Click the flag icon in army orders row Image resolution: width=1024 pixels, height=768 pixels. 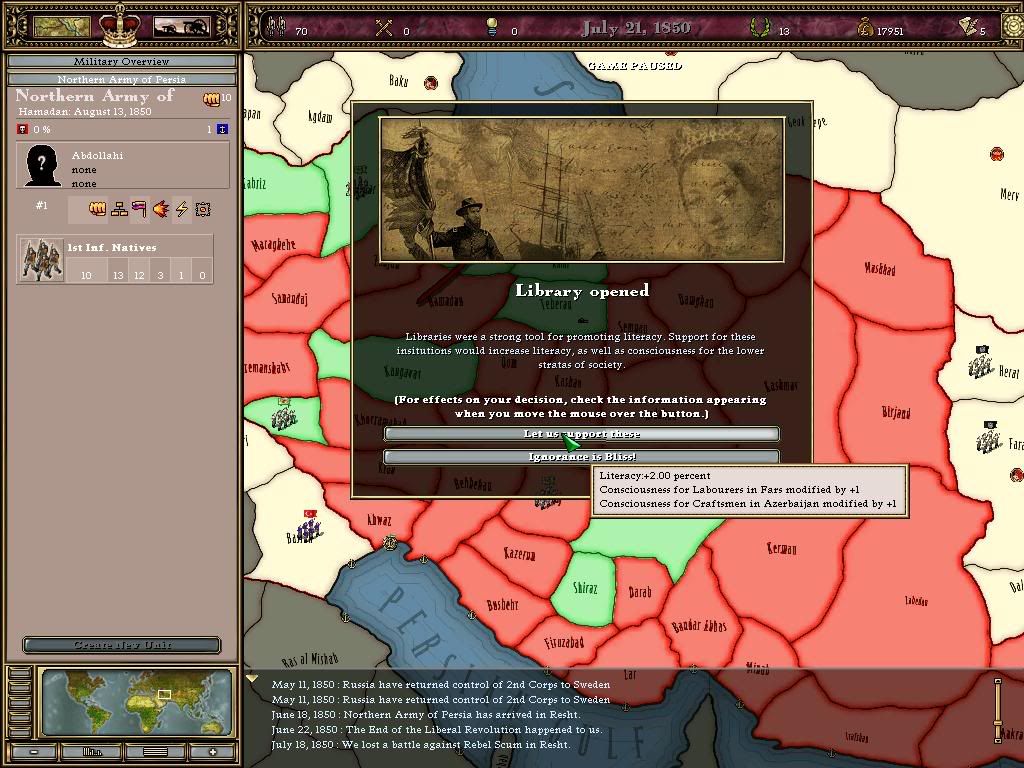click(x=139, y=209)
